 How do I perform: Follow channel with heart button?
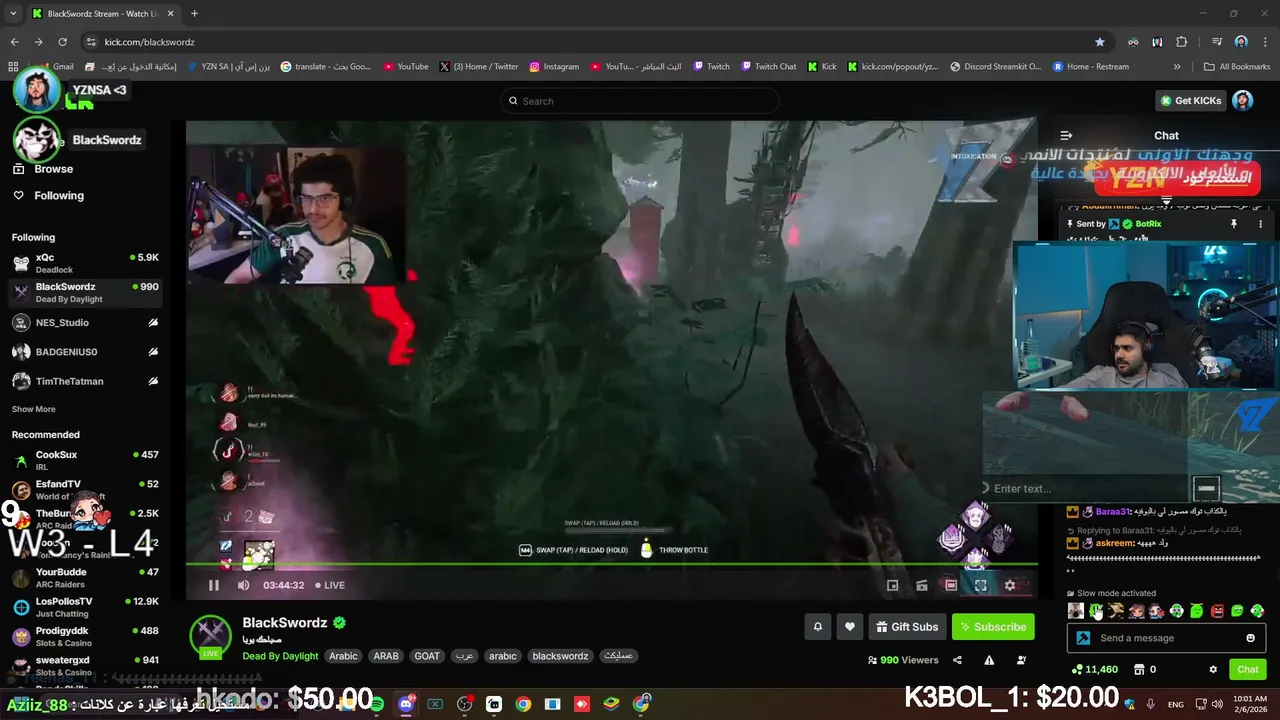click(850, 627)
